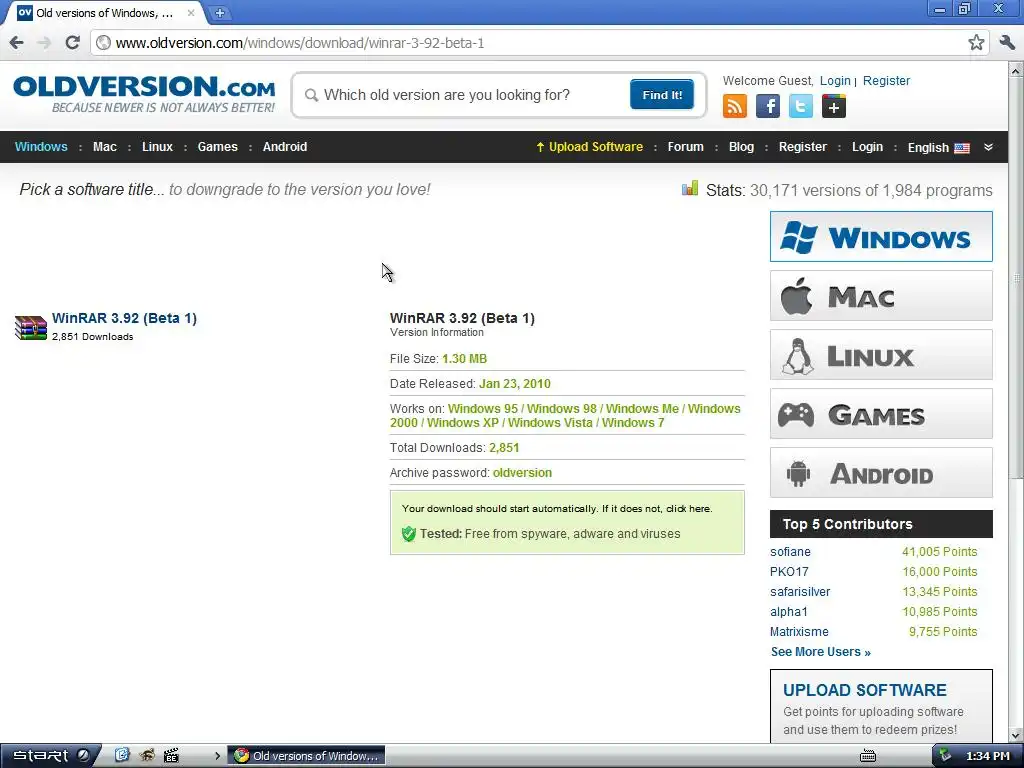Click Login link beside Welcome Guest
The height and width of the screenshot is (768, 1024).
835,81
